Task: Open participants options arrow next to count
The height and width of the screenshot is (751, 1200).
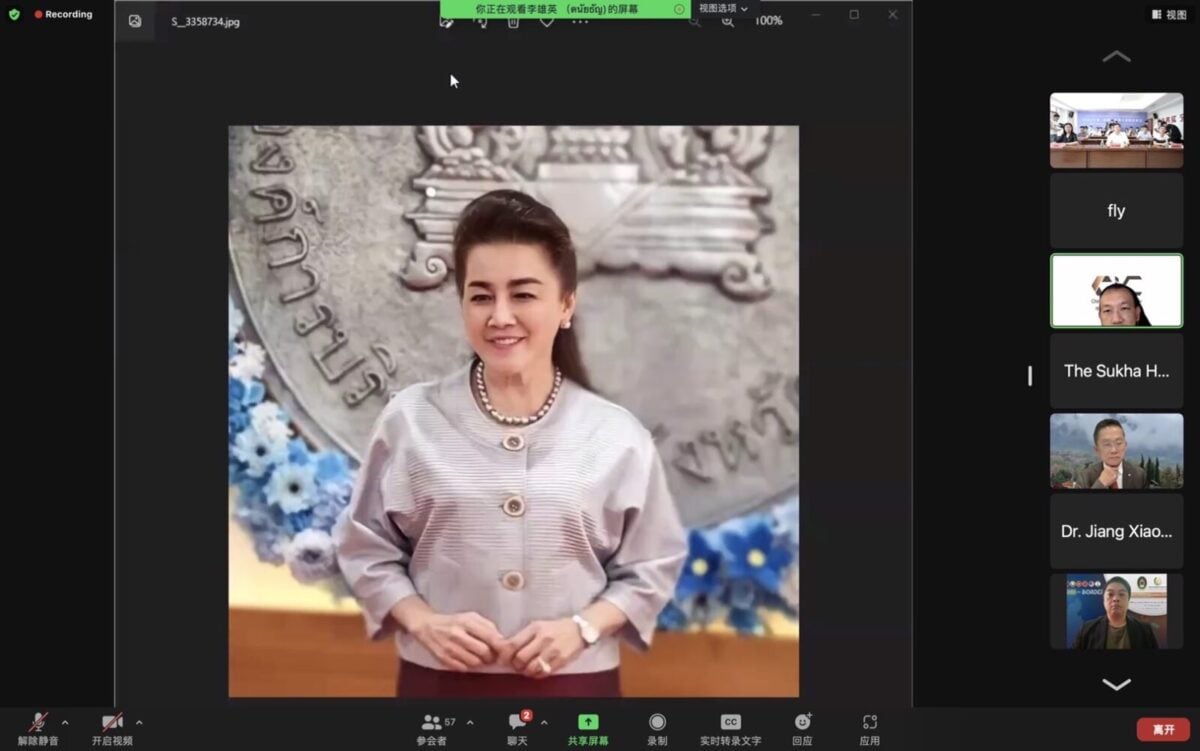Action: coord(470,722)
